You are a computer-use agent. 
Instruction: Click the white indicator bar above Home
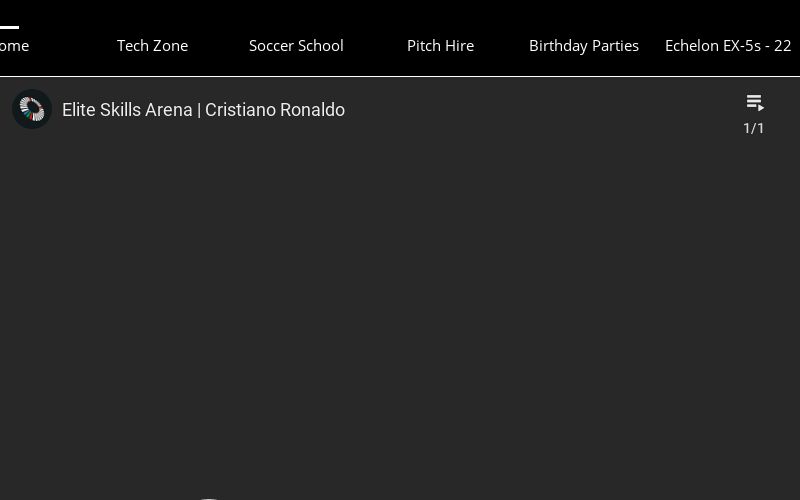pyautogui.click(x=9, y=28)
